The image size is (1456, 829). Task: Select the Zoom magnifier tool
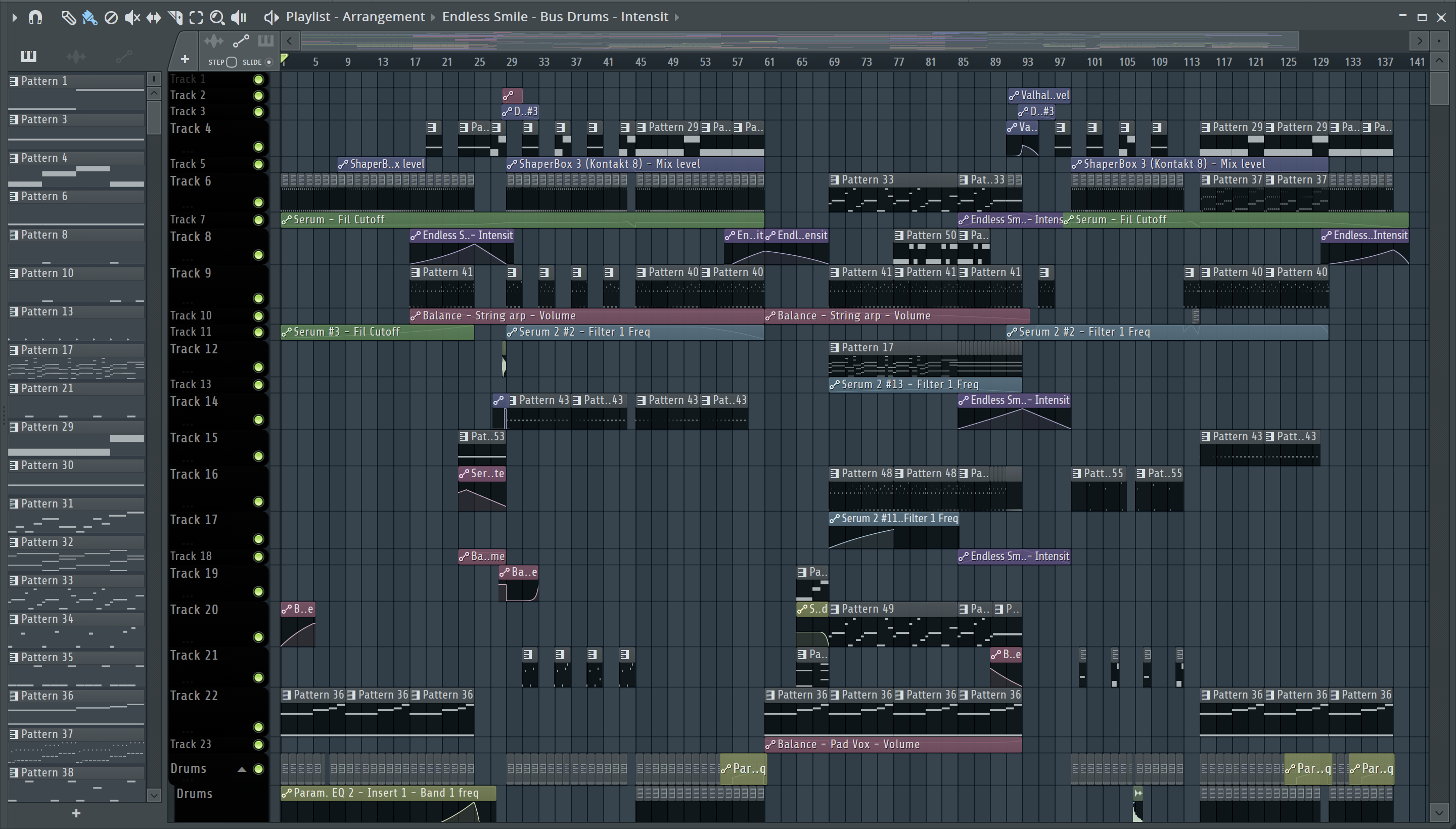point(217,18)
